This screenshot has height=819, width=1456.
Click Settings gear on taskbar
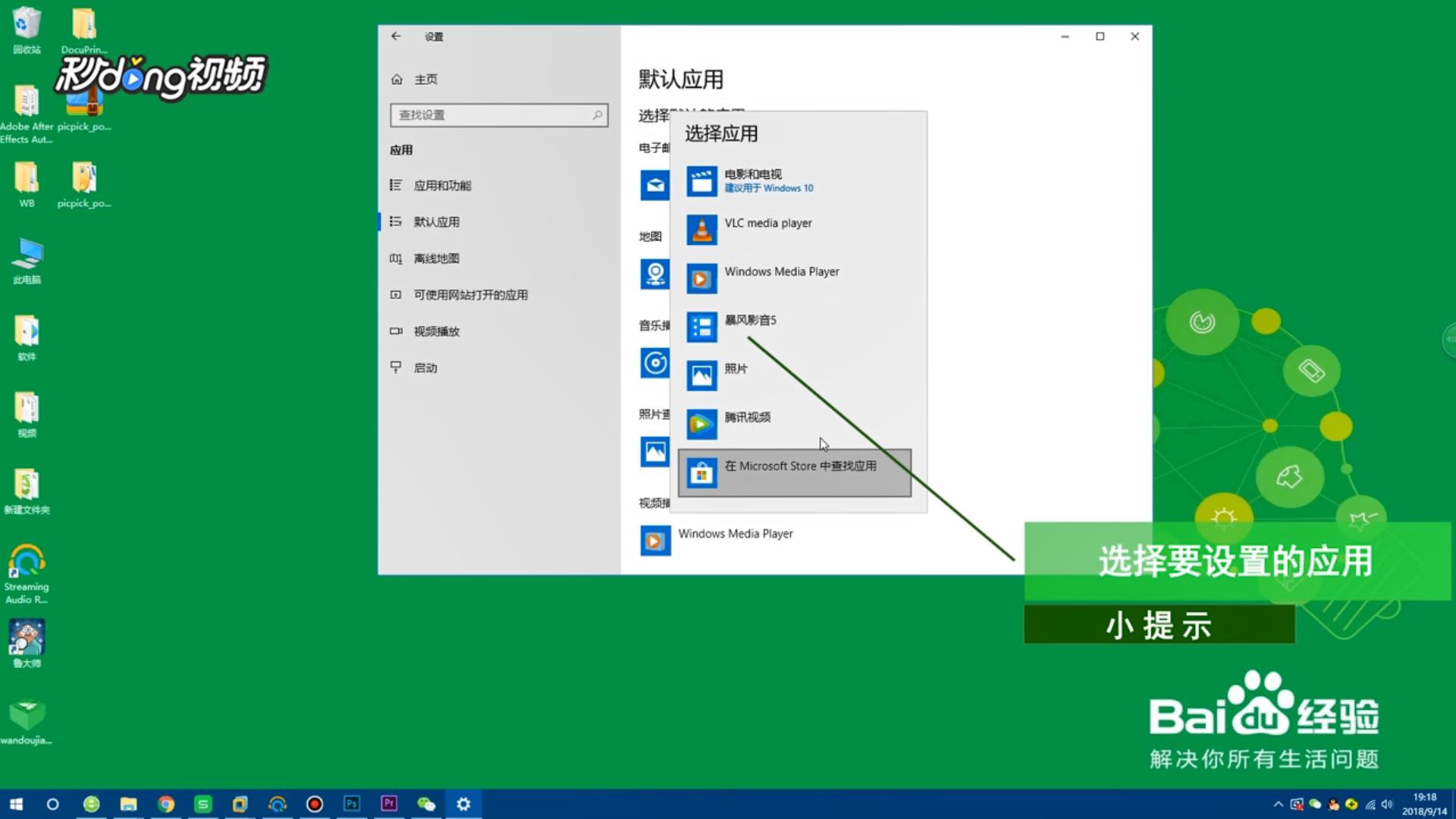(x=463, y=804)
